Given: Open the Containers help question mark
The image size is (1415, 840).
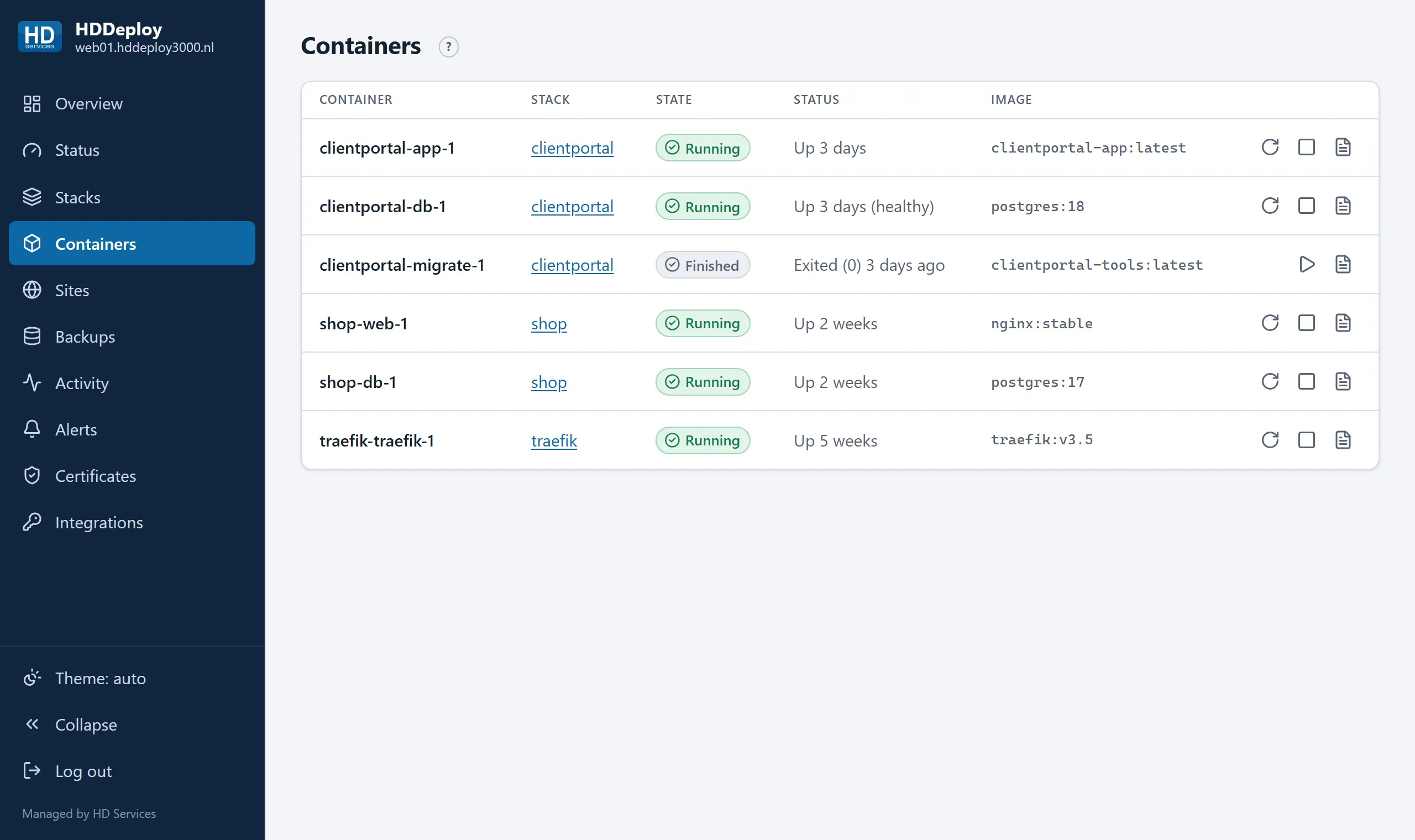Looking at the screenshot, I should (448, 47).
